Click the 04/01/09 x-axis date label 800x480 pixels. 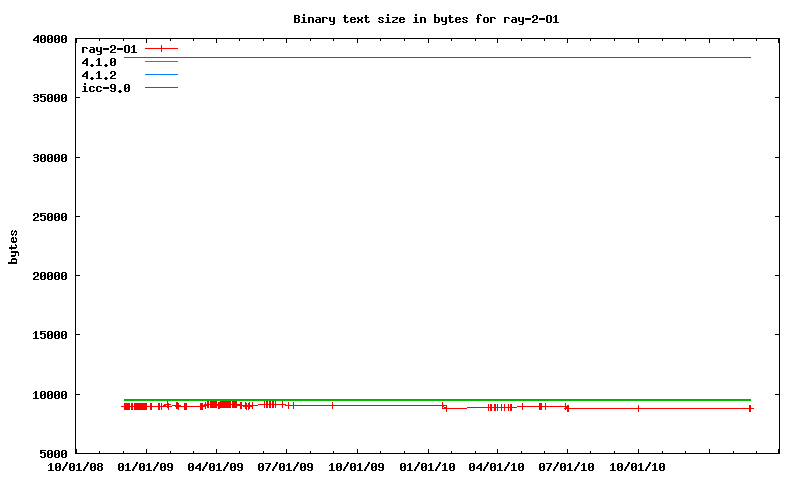tap(216, 467)
